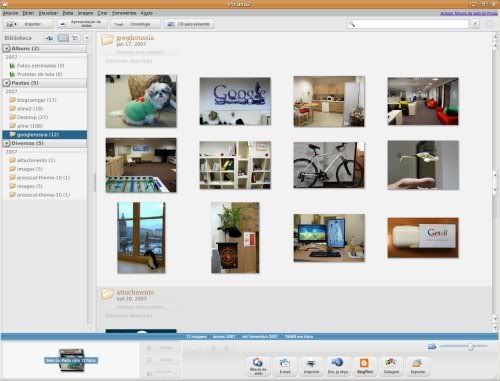Select the googlerussia (12) folder

click(x=44, y=135)
